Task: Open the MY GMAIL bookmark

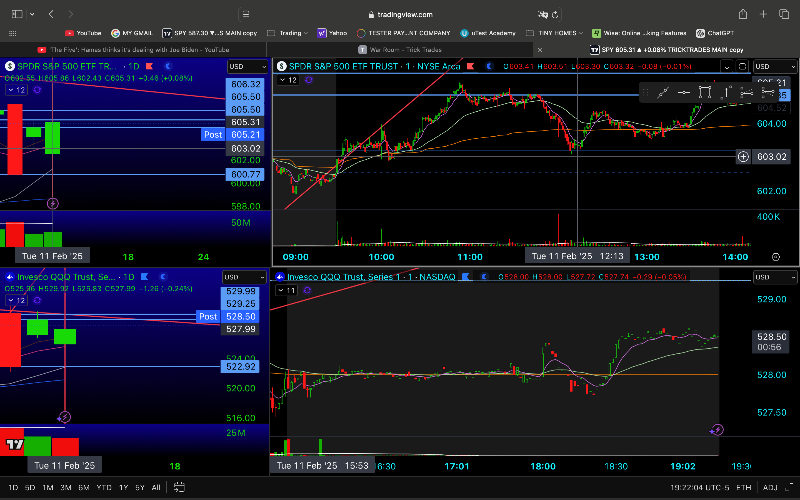Action: point(132,33)
